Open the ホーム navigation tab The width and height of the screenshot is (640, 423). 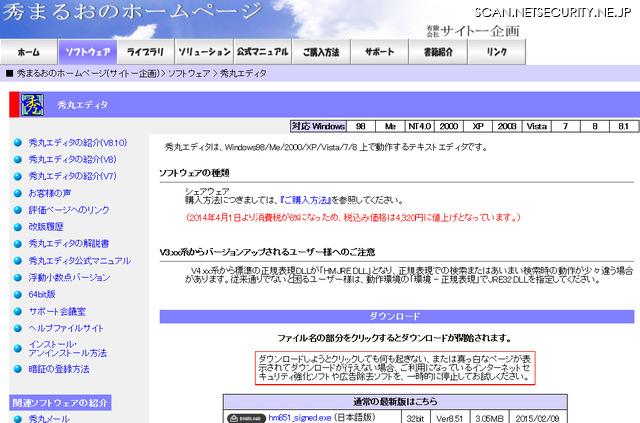pyautogui.click(x=29, y=52)
